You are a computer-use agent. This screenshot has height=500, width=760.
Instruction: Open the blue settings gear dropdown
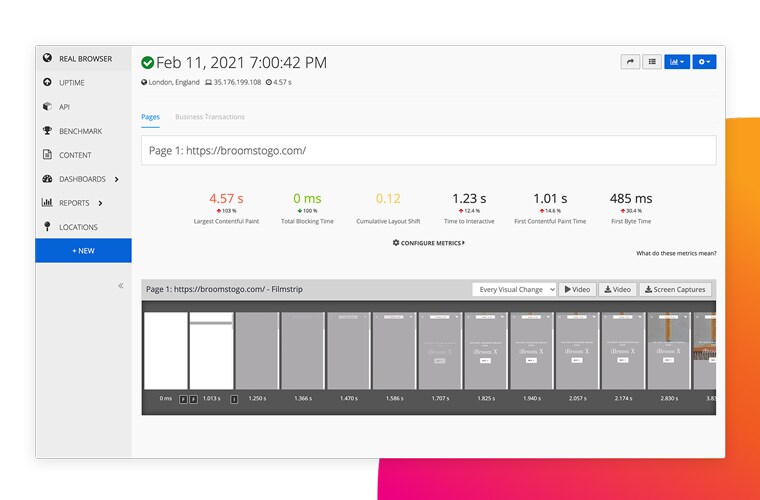point(704,62)
